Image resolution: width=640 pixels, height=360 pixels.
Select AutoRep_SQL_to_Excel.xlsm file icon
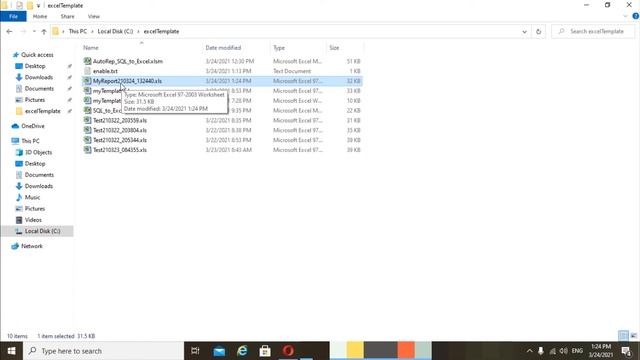click(x=87, y=61)
